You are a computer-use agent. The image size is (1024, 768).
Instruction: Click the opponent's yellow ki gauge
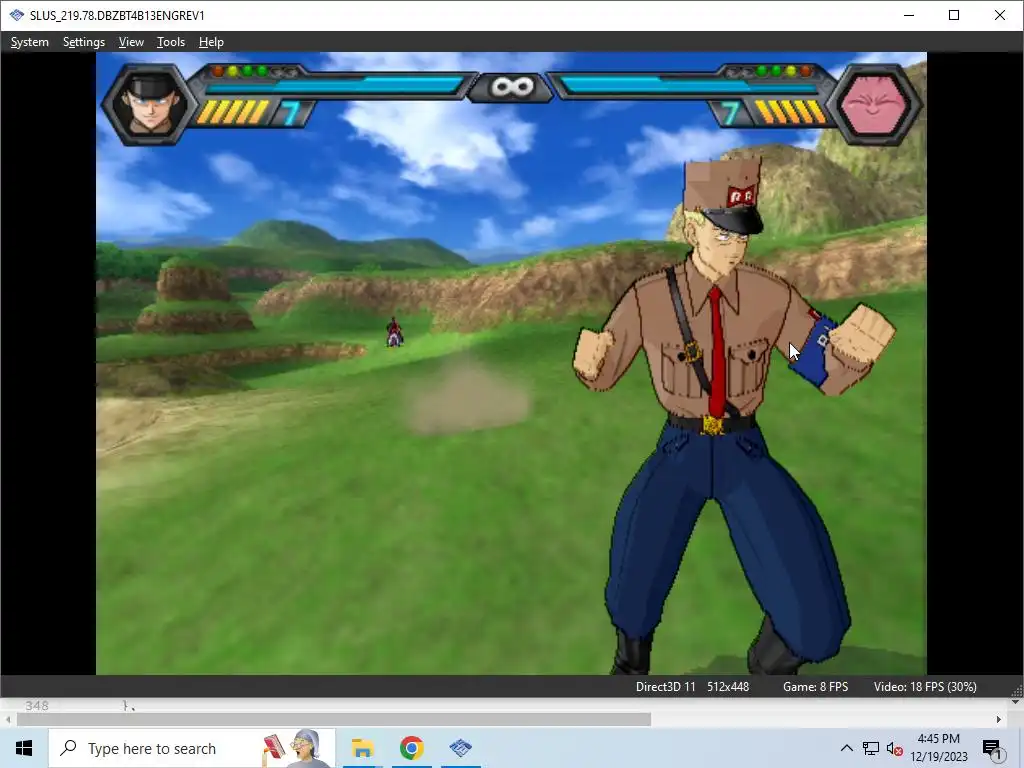click(x=790, y=112)
